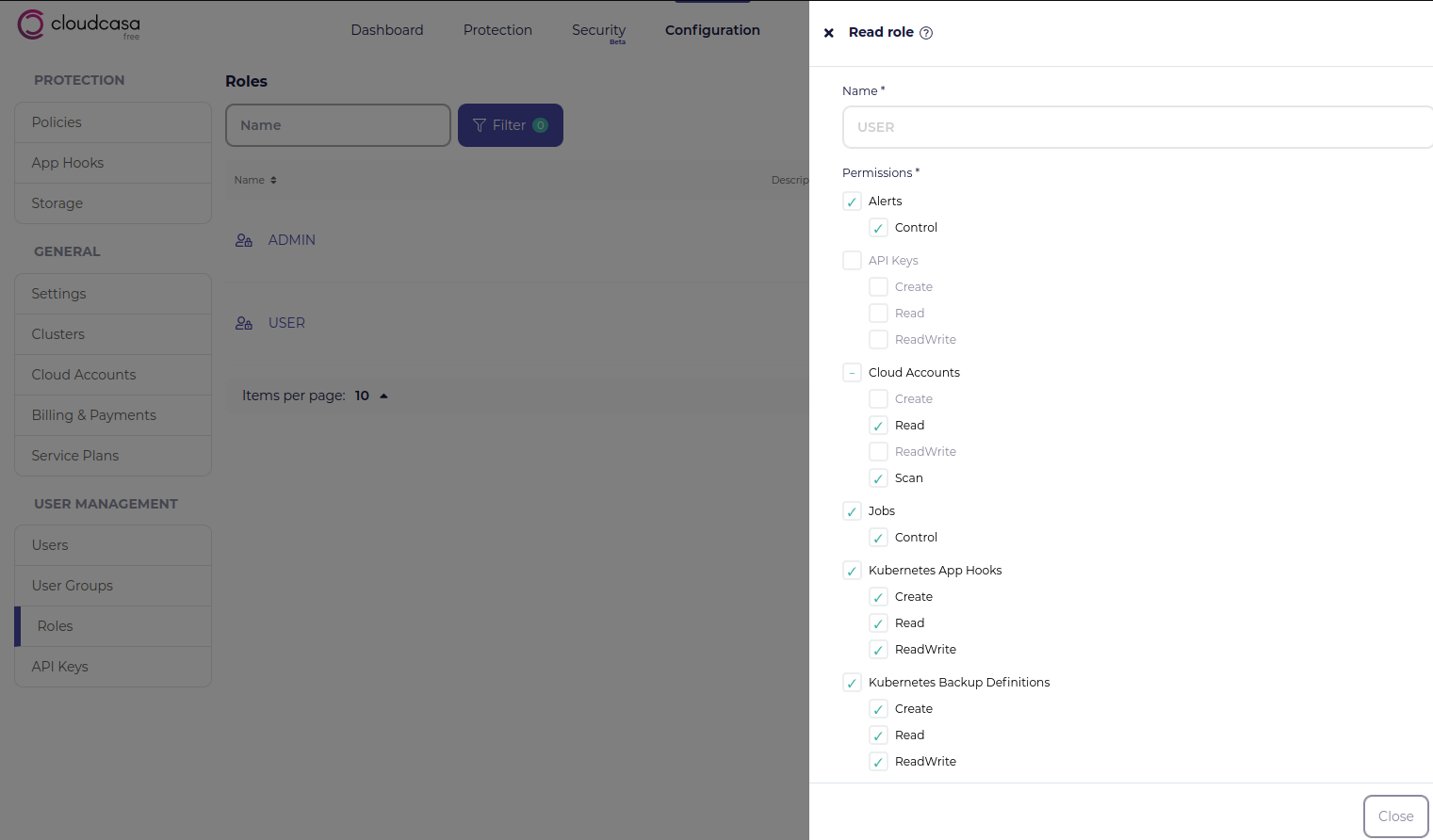
Task: Go to User Groups in sidebar
Action: 113,586
